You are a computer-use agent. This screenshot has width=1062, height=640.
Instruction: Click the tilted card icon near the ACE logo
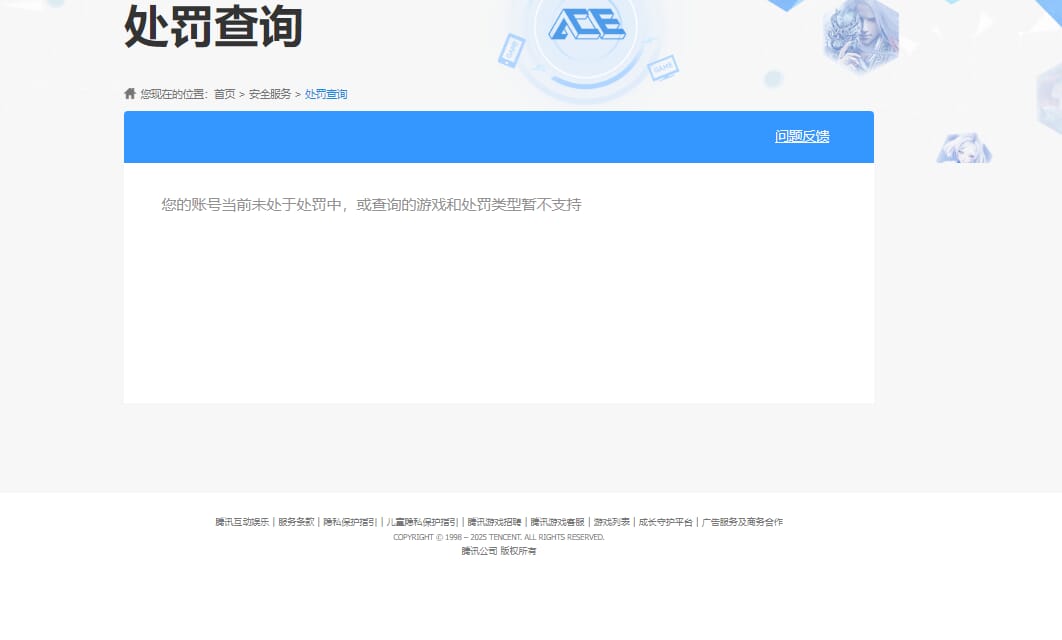512,51
